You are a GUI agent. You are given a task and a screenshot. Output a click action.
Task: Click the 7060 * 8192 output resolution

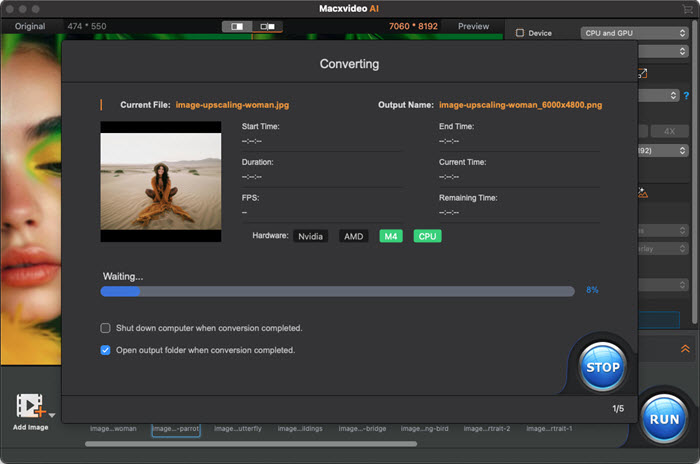[x=413, y=26]
